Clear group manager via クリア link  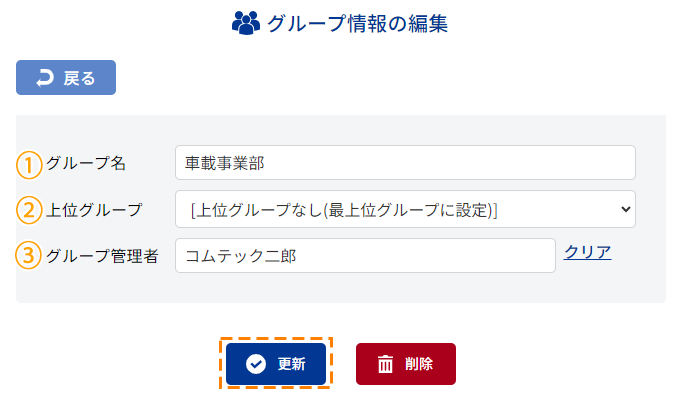587,252
